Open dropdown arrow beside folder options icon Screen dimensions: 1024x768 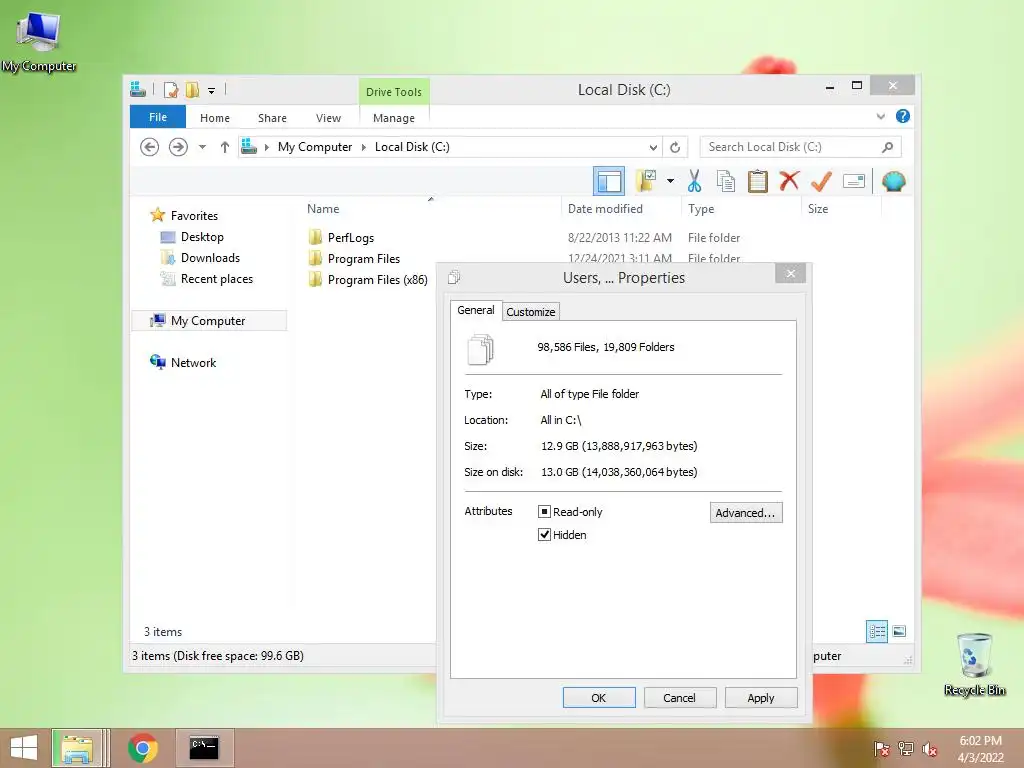(x=671, y=181)
